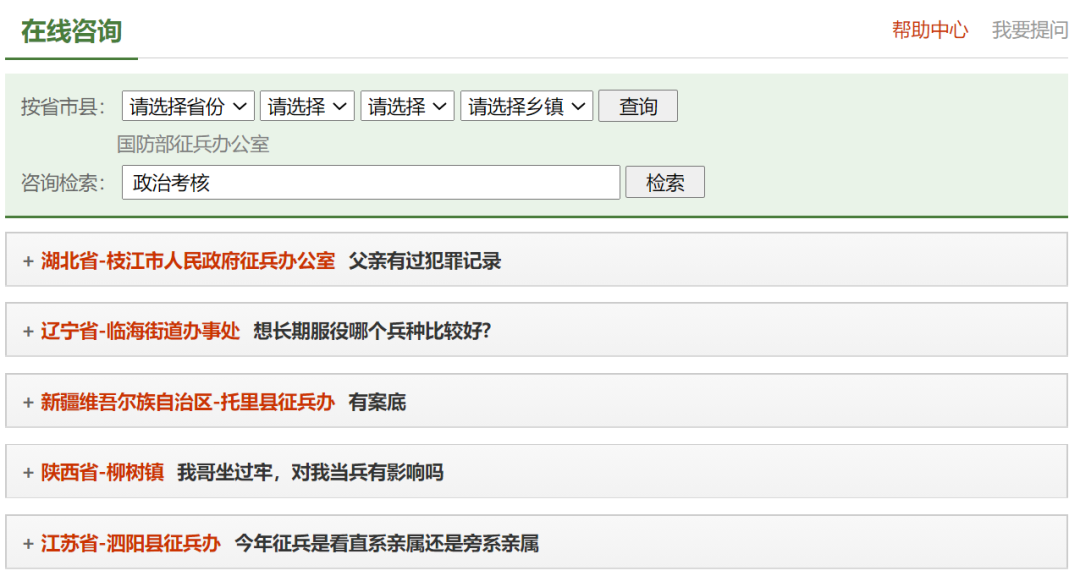Open question 我哥坐过牢，对我当兵有影响吗
Viewport: 1080px width, 587px height.
[x=310, y=472]
